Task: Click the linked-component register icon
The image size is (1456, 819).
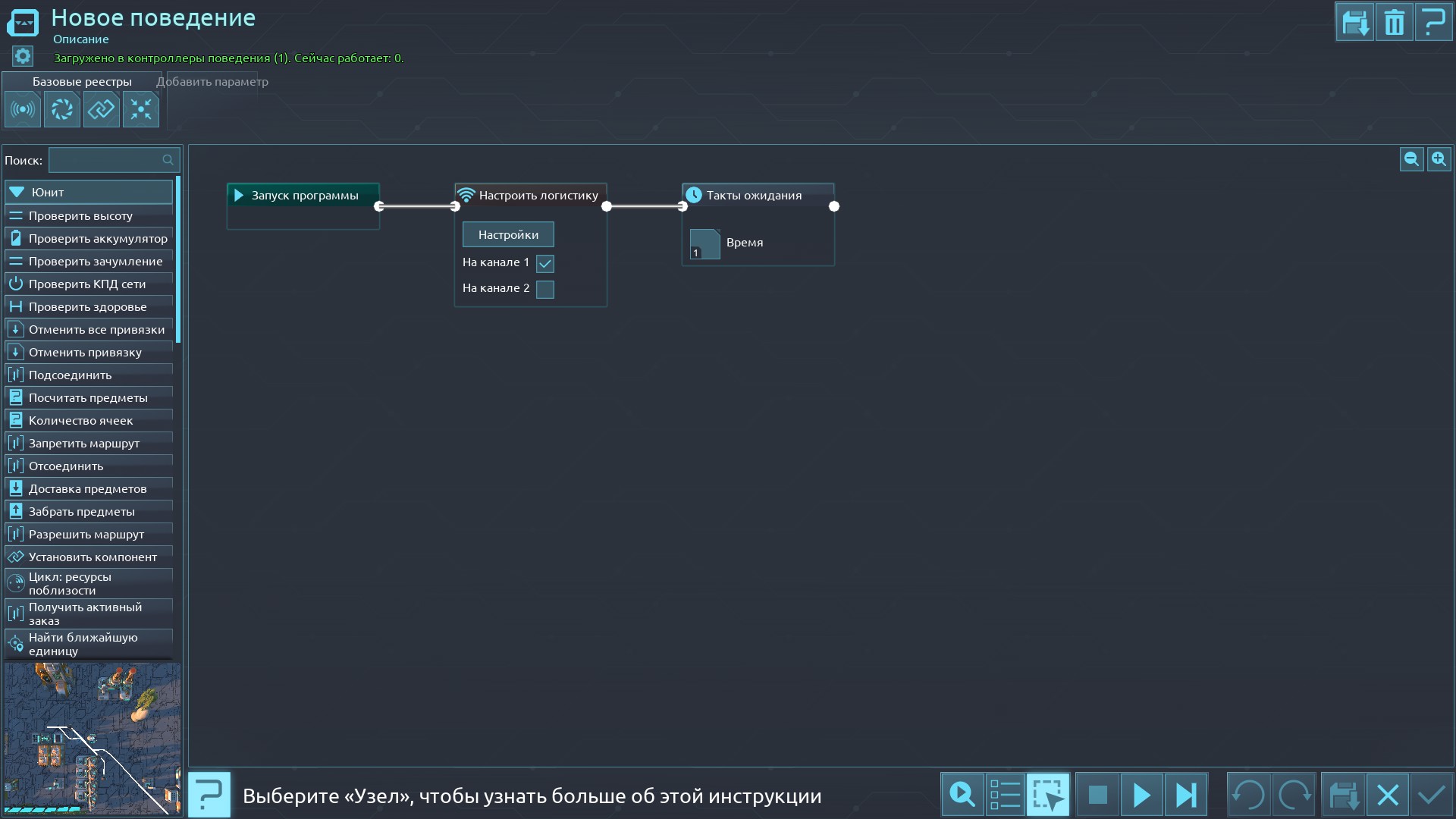Action: (x=102, y=110)
